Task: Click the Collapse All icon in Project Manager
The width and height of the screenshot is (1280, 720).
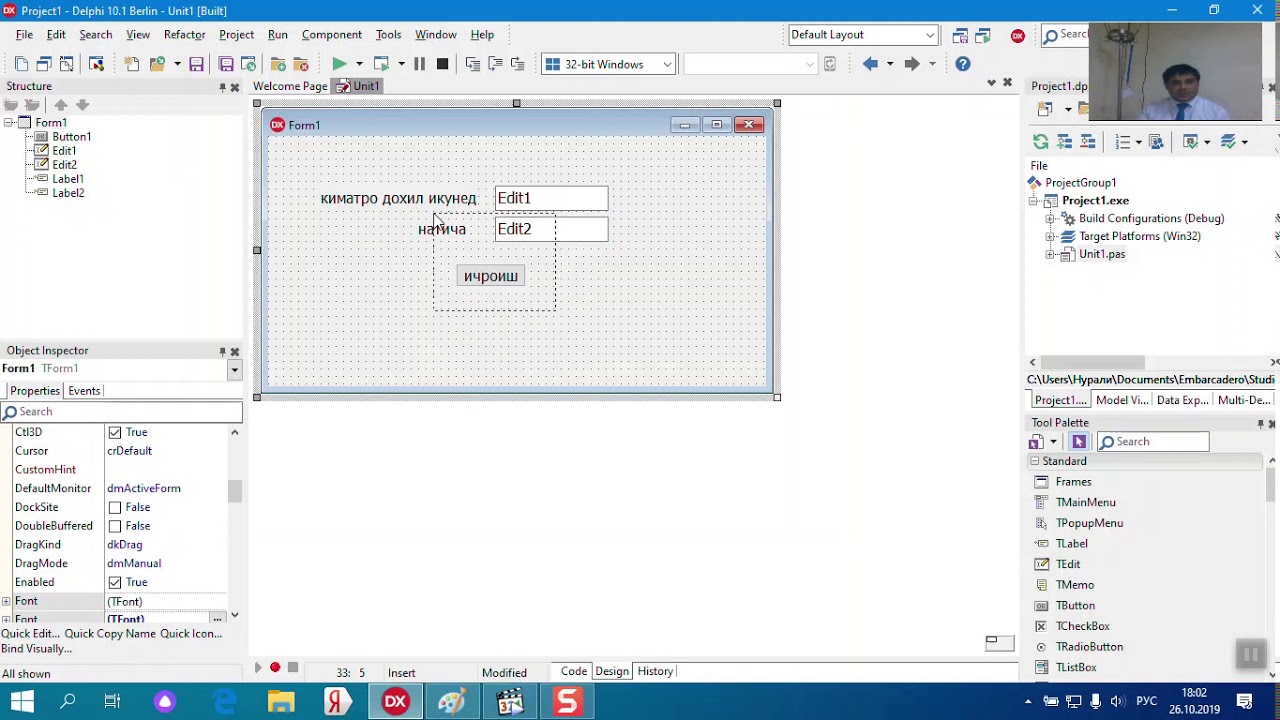Action: coord(1086,142)
